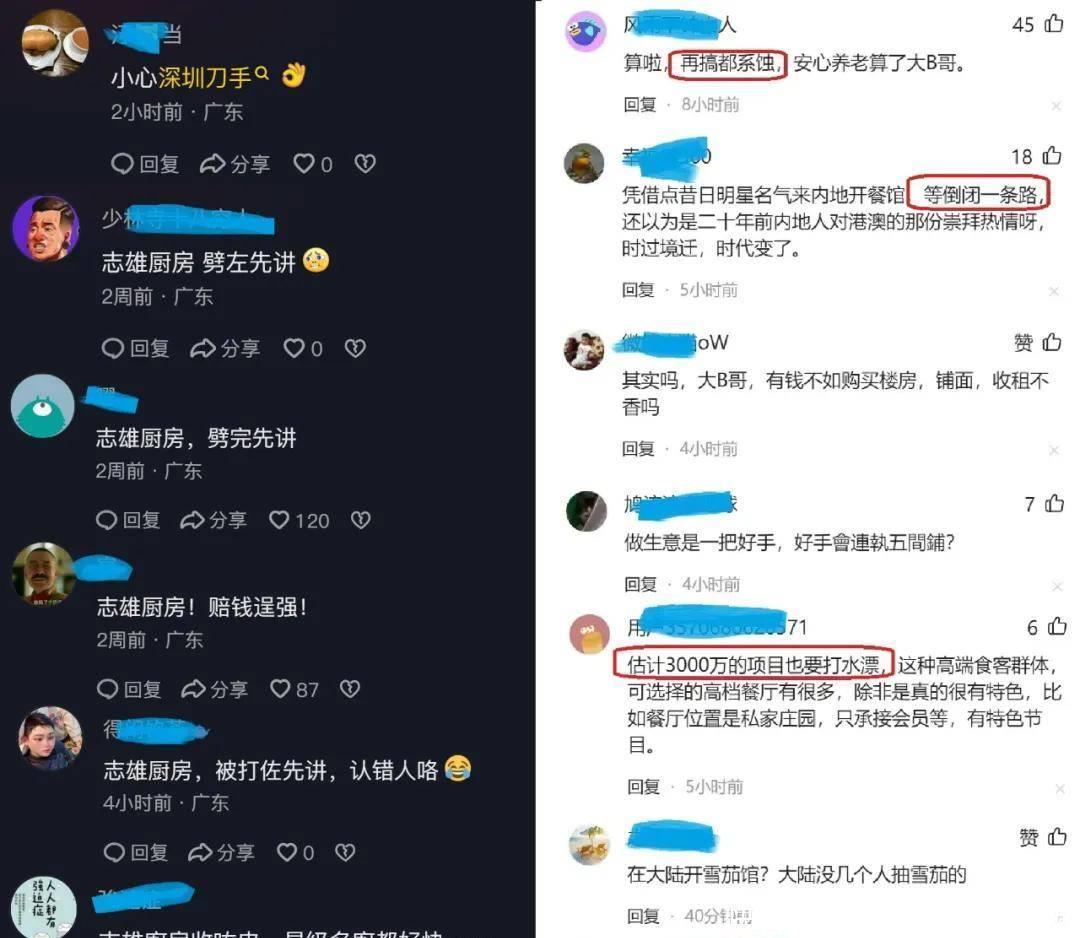
Task: Dismiss the '算啦，再搞都系蚀' comment with its ×
Action: click(x=1056, y=106)
